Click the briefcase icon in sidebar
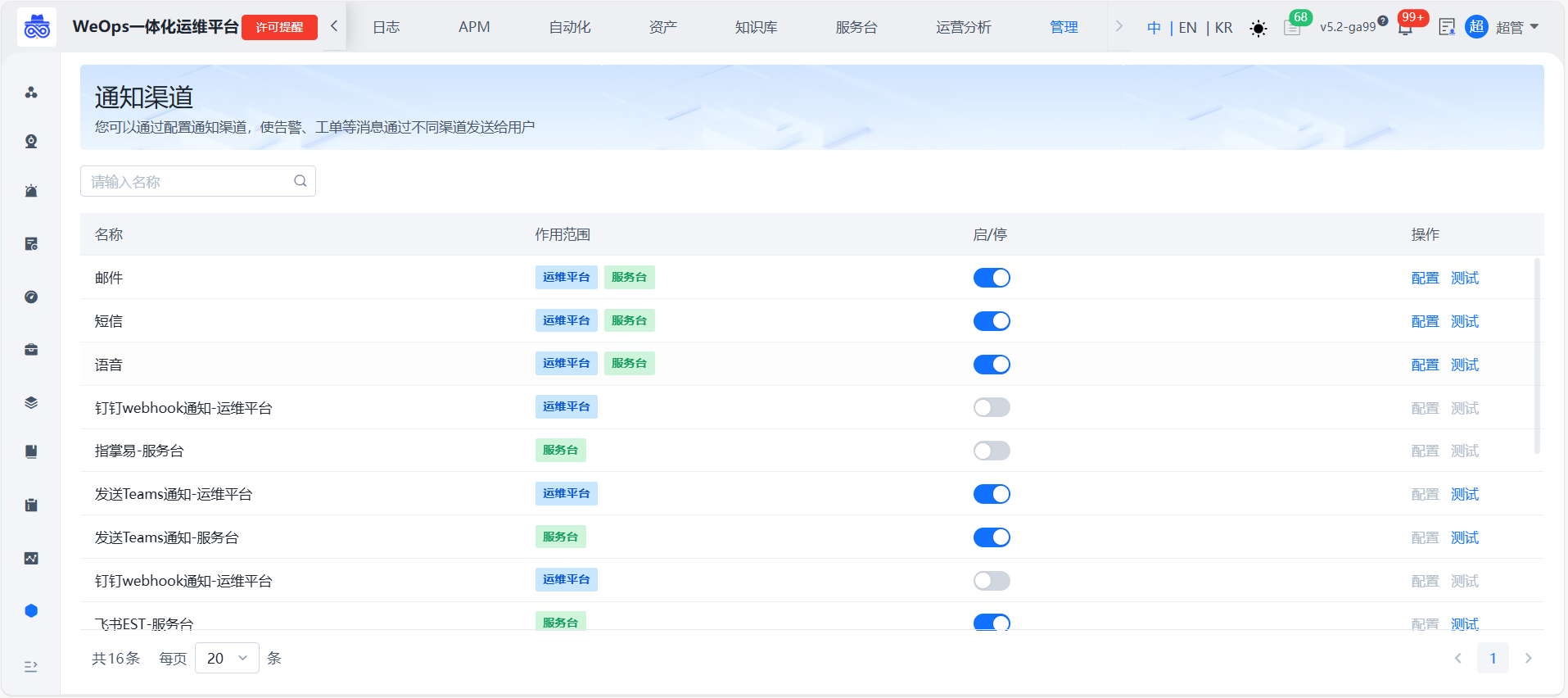1568x698 pixels. tap(31, 350)
